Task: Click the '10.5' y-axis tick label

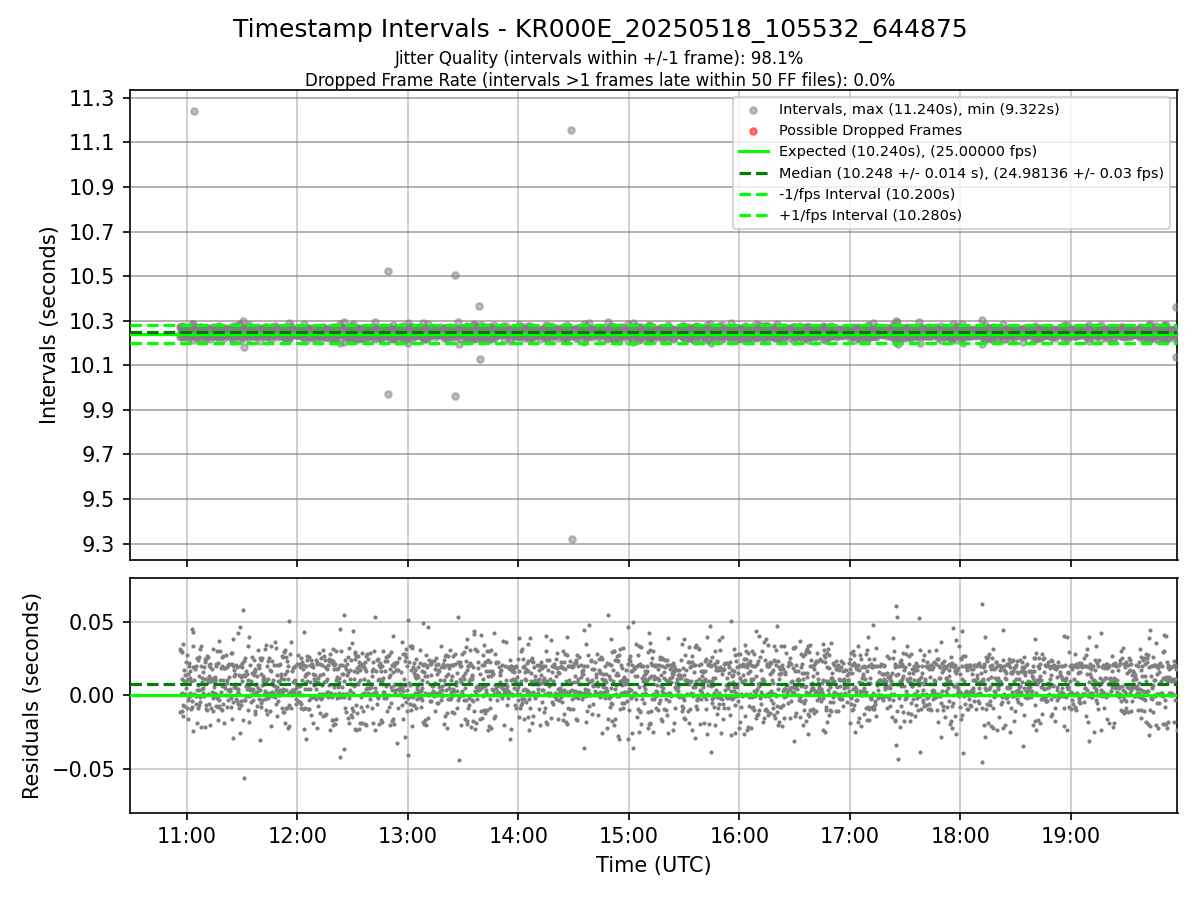Action: (94, 276)
